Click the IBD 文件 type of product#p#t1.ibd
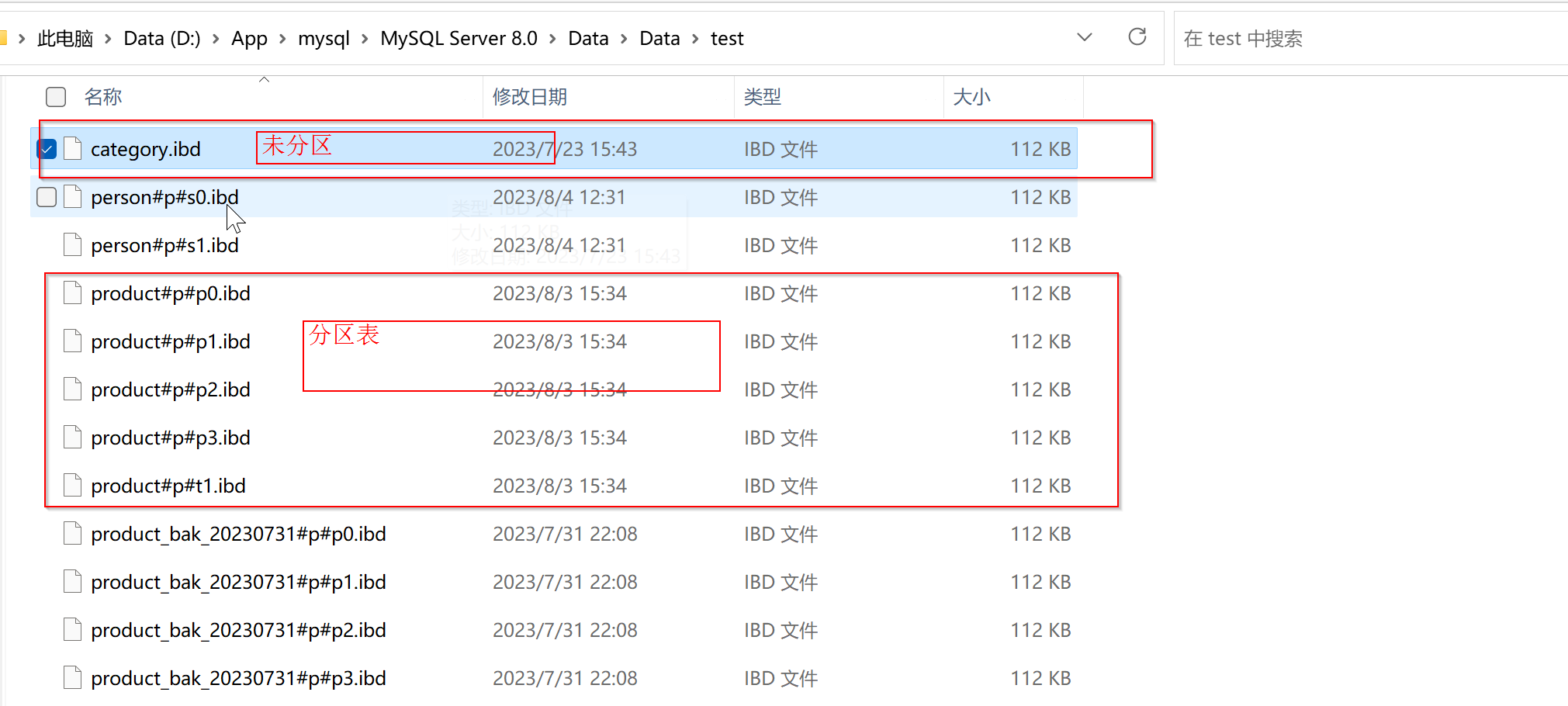This screenshot has width=1568, height=706. 781,486
